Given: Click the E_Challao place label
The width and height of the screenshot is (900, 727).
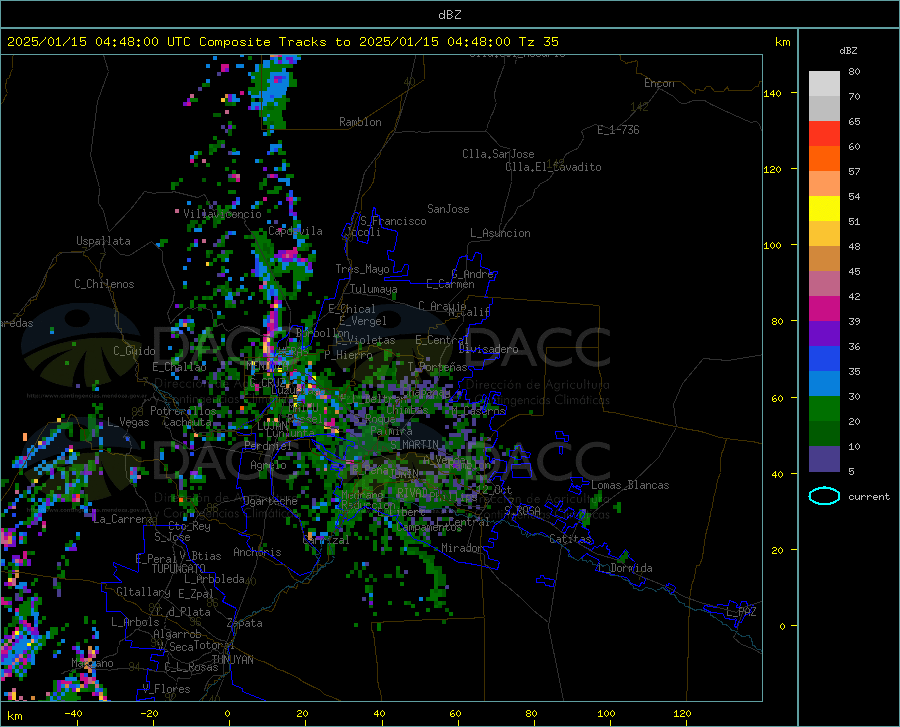Looking at the screenshot, I should [179, 366].
